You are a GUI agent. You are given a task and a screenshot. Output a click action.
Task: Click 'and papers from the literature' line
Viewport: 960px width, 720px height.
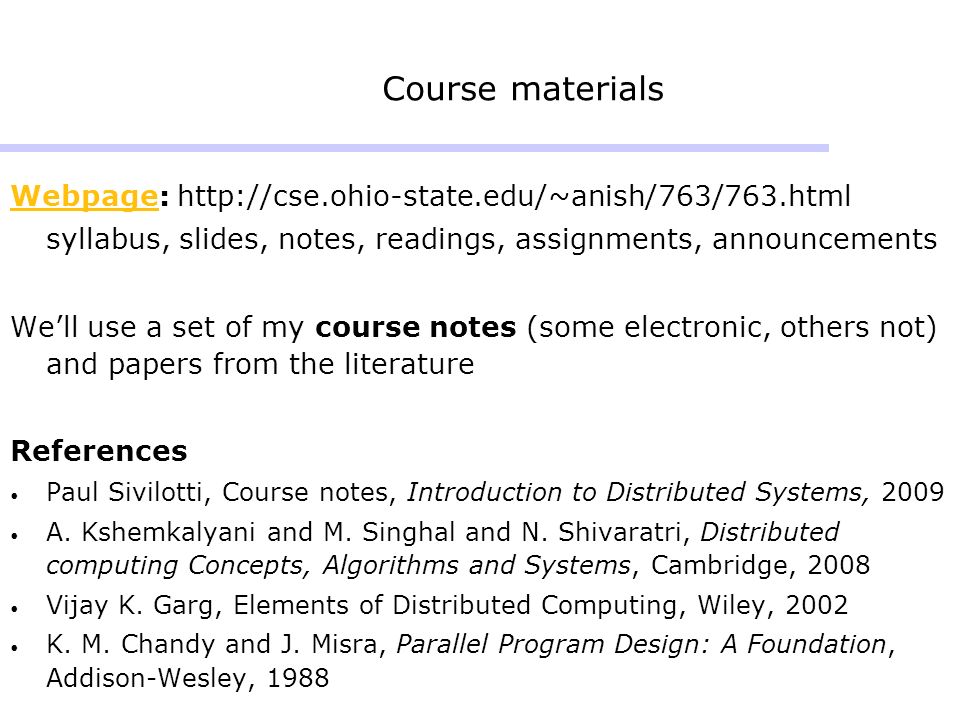tap(260, 364)
